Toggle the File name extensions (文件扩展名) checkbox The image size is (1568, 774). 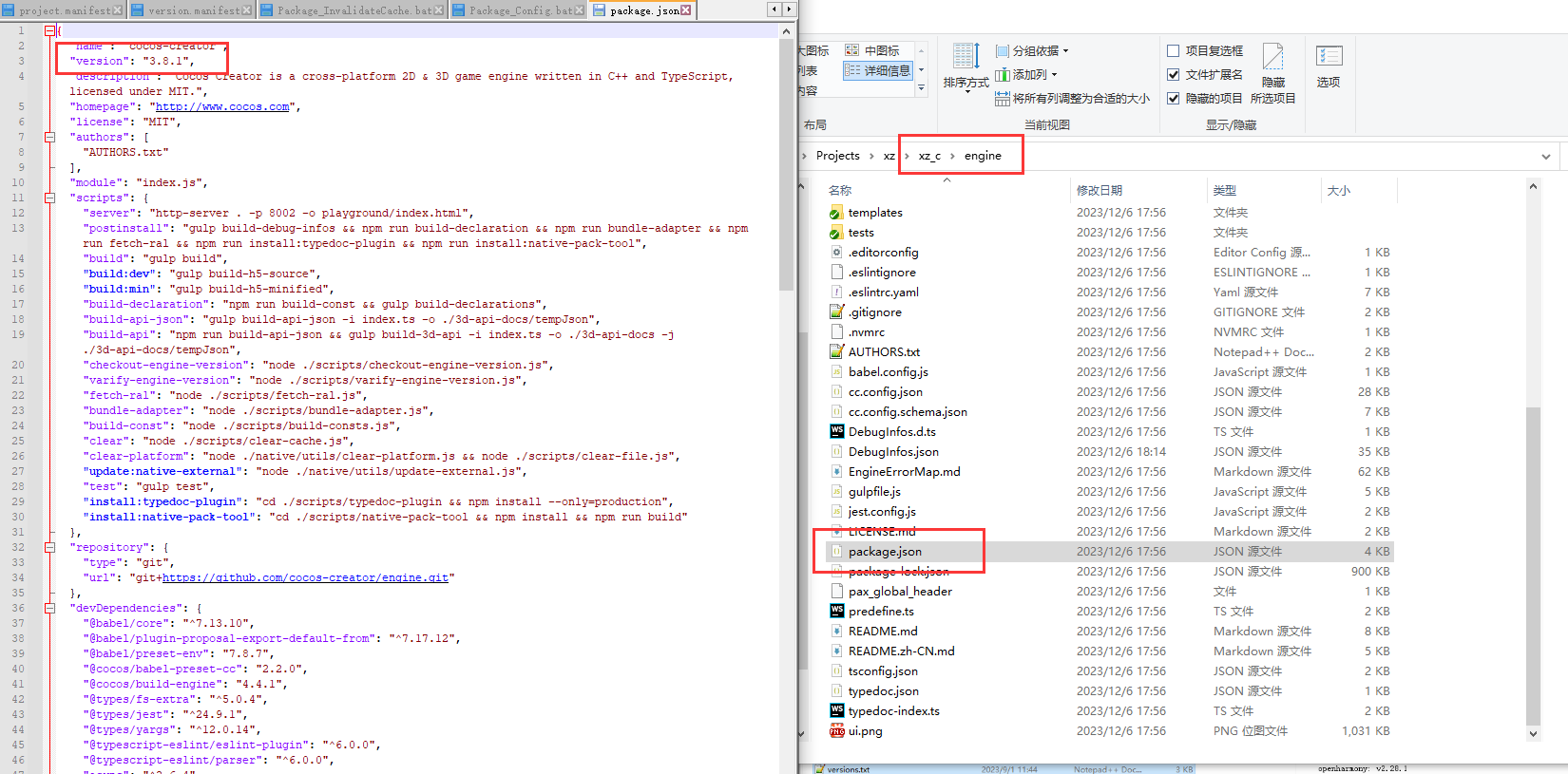coord(1174,75)
